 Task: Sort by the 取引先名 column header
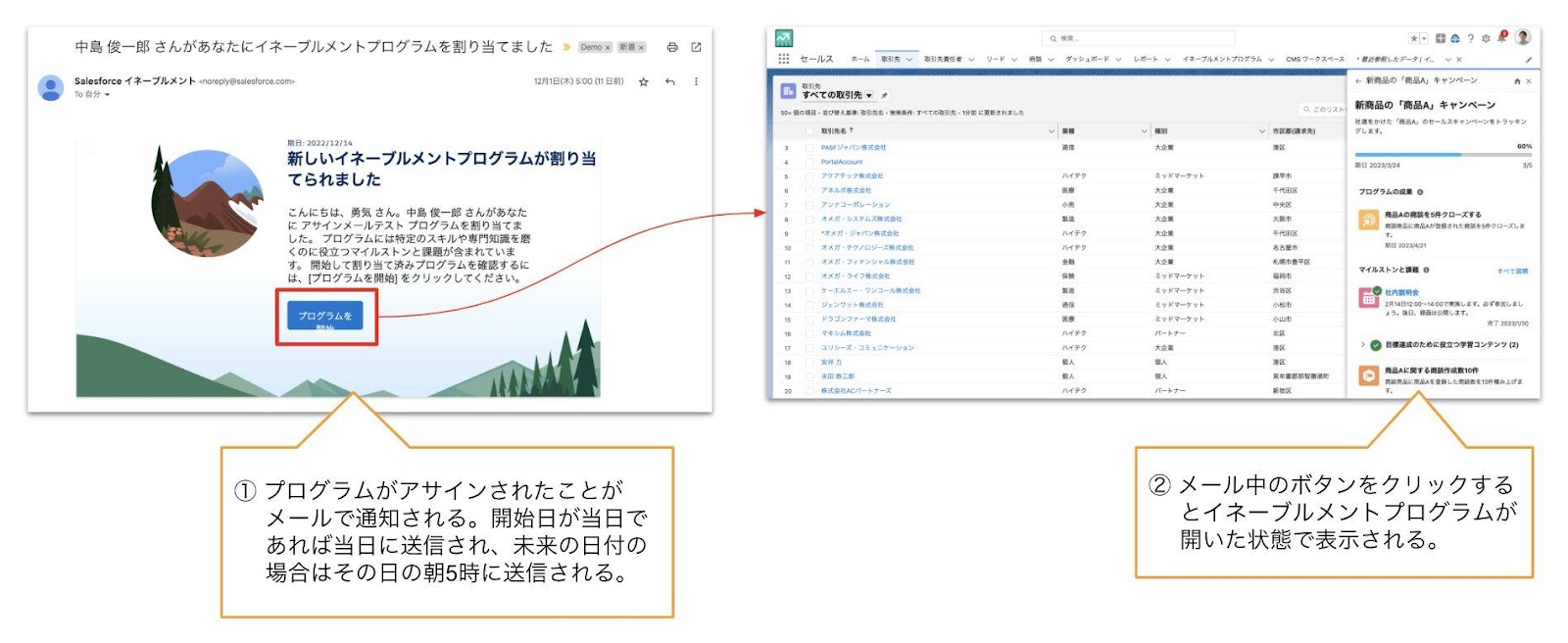point(837,131)
